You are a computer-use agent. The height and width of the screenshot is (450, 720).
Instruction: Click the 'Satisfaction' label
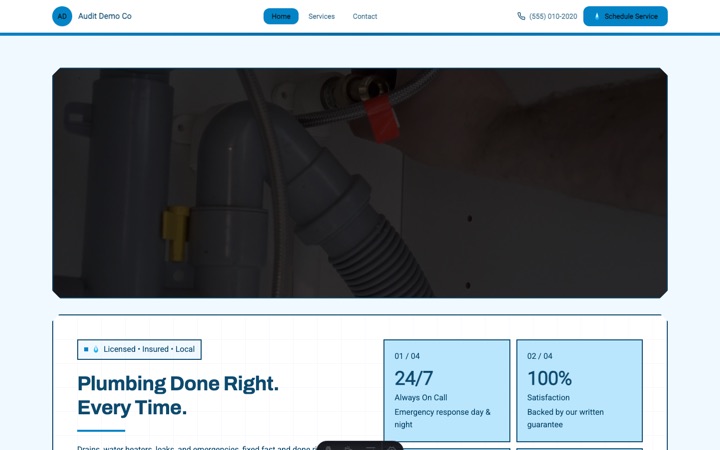tap(548, 398)
